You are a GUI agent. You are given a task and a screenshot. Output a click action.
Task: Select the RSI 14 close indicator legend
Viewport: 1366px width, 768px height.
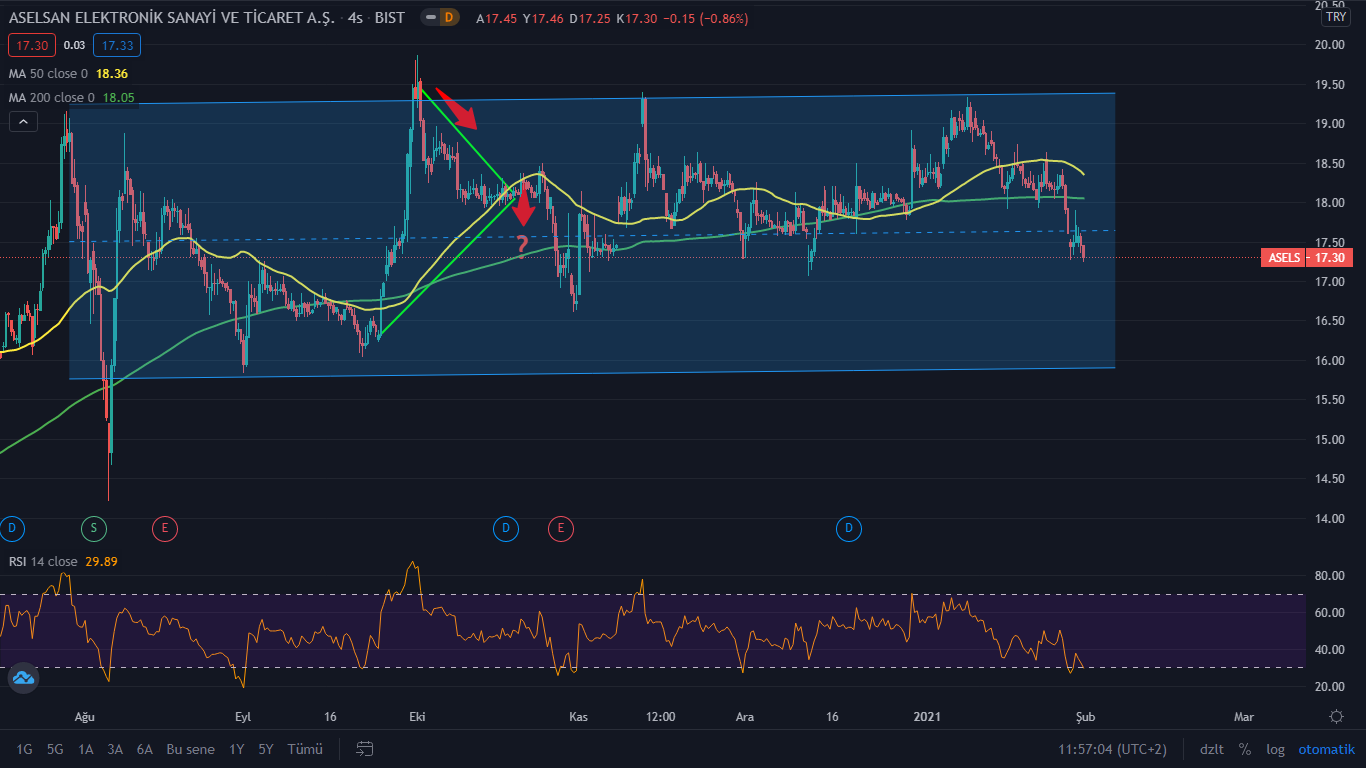point(43,561)
